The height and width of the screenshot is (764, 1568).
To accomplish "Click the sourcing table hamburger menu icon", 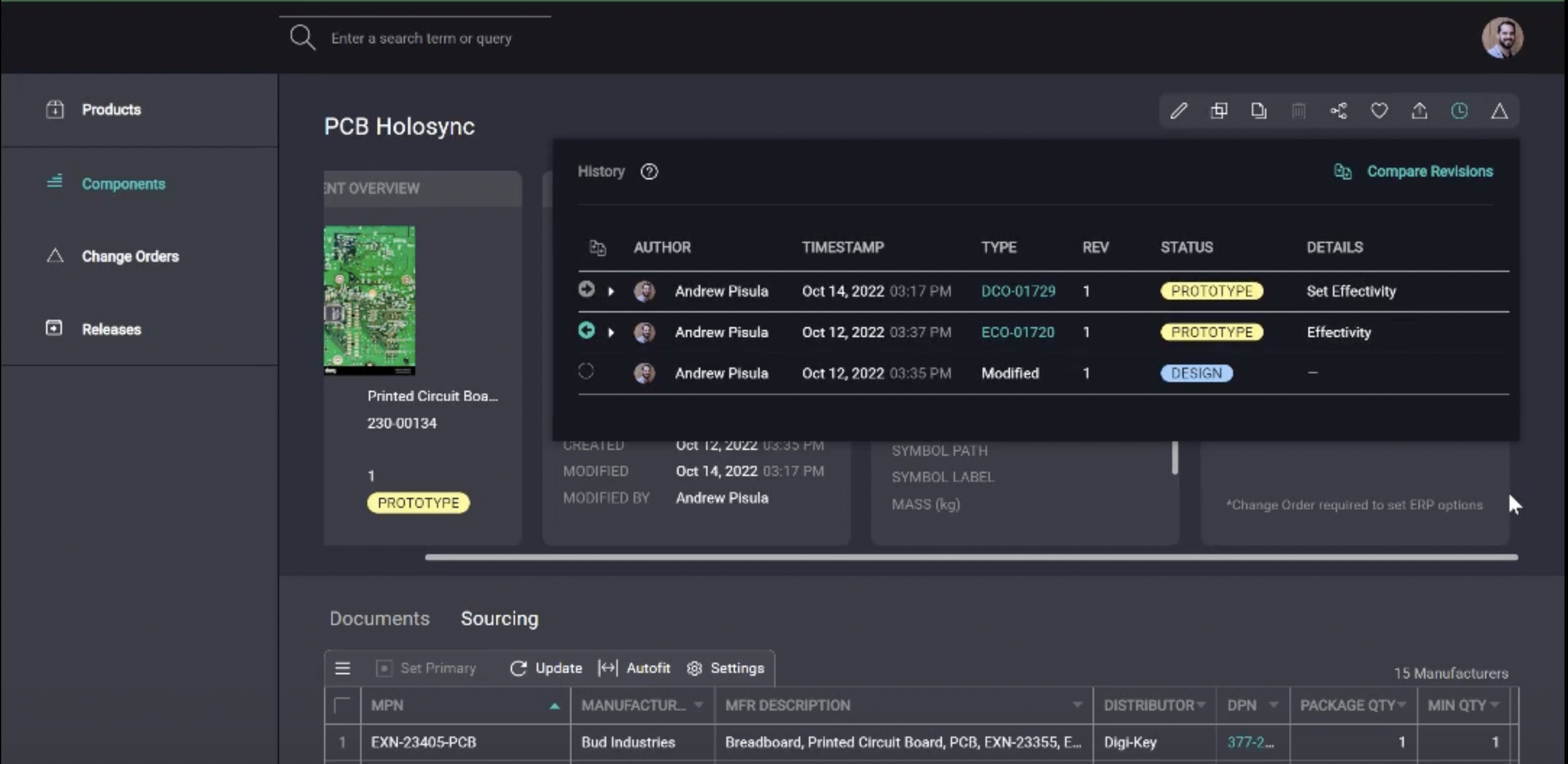I will (x=343, y=668).
